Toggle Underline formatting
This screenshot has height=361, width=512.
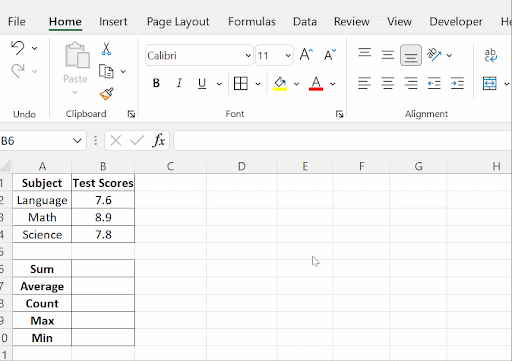click(x=202, y=83)
